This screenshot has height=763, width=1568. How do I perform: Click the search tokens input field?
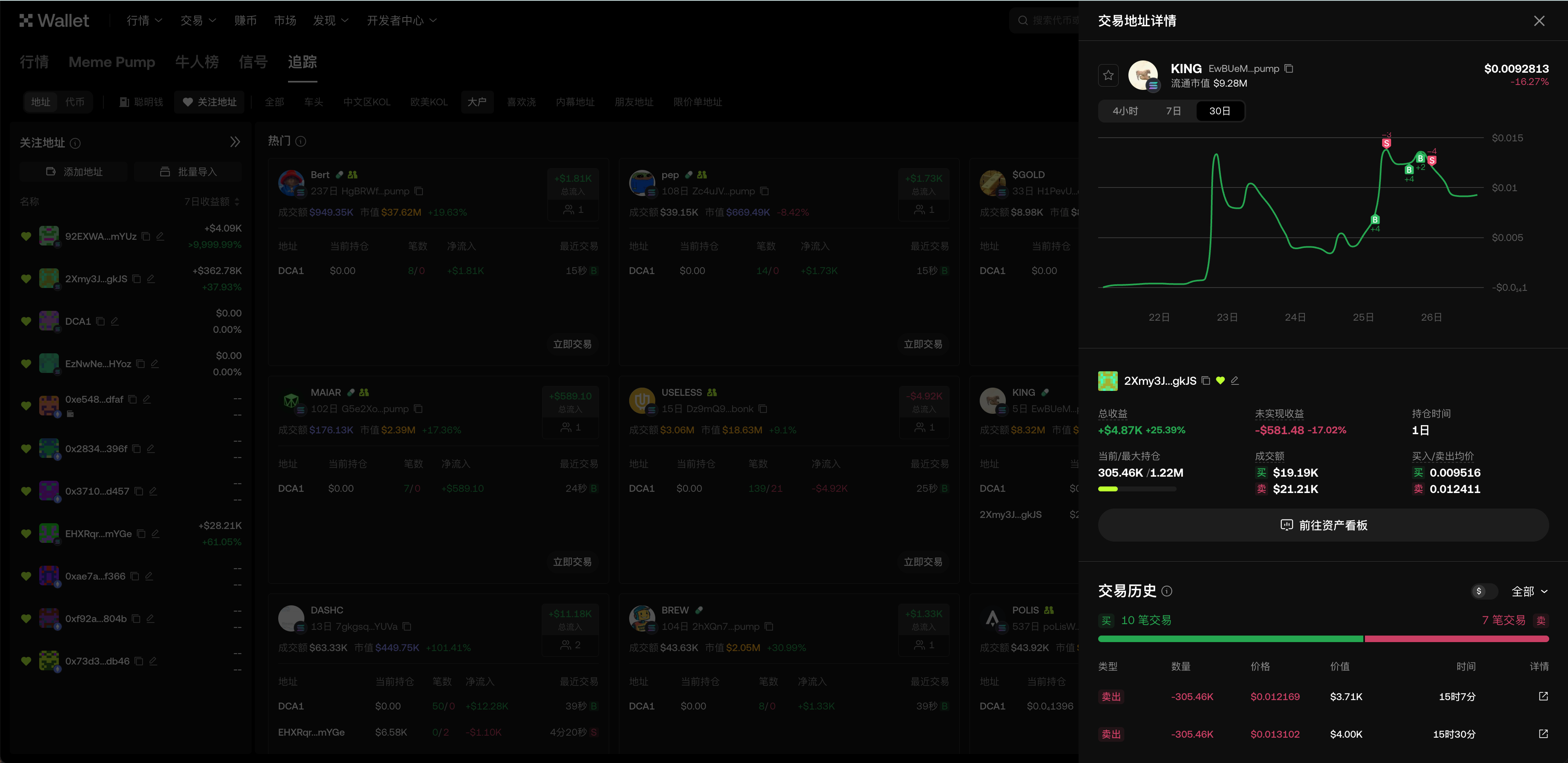[1047, 20]
